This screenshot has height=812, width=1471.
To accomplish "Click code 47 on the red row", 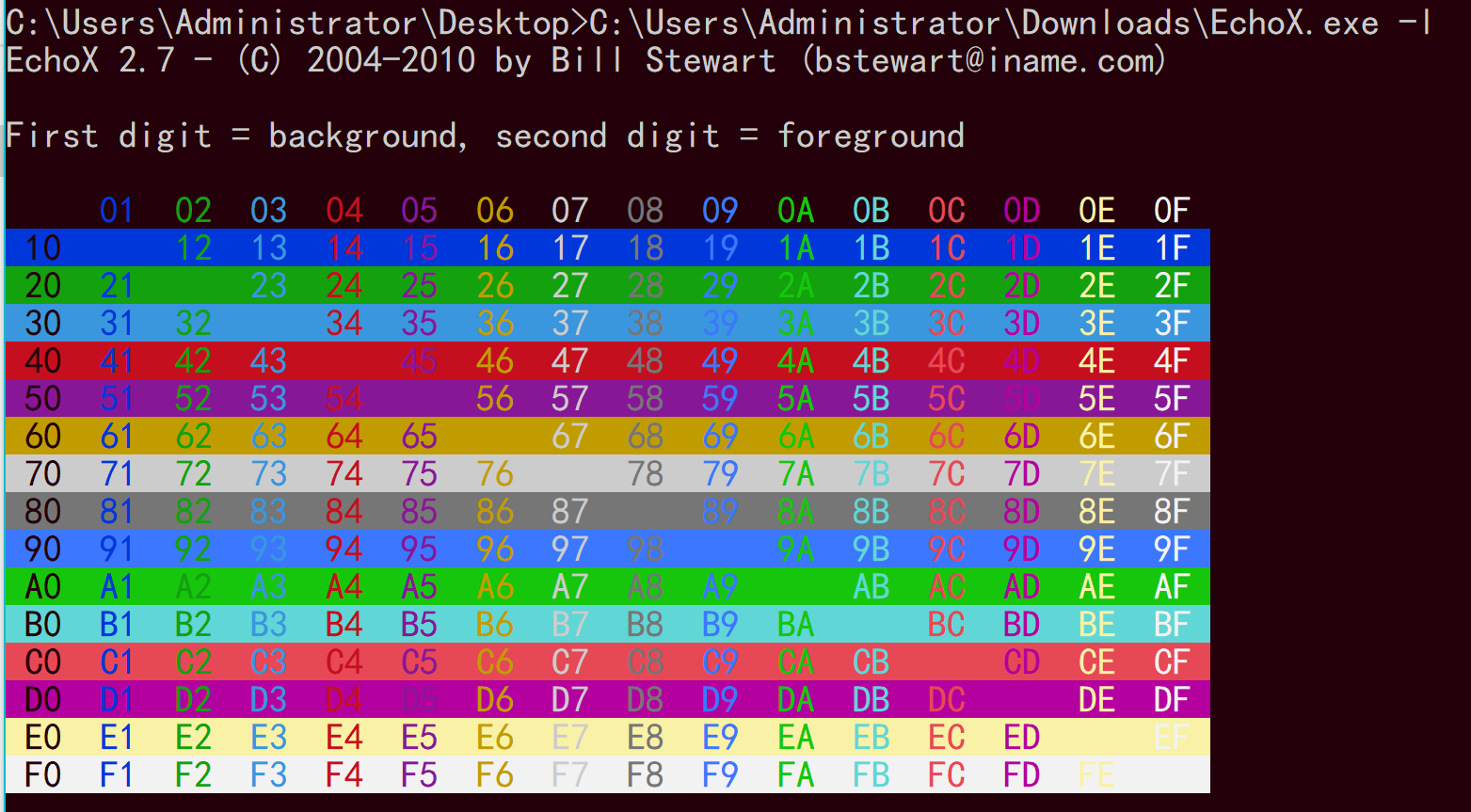I will pyautogui.click(x=569, y=360).
